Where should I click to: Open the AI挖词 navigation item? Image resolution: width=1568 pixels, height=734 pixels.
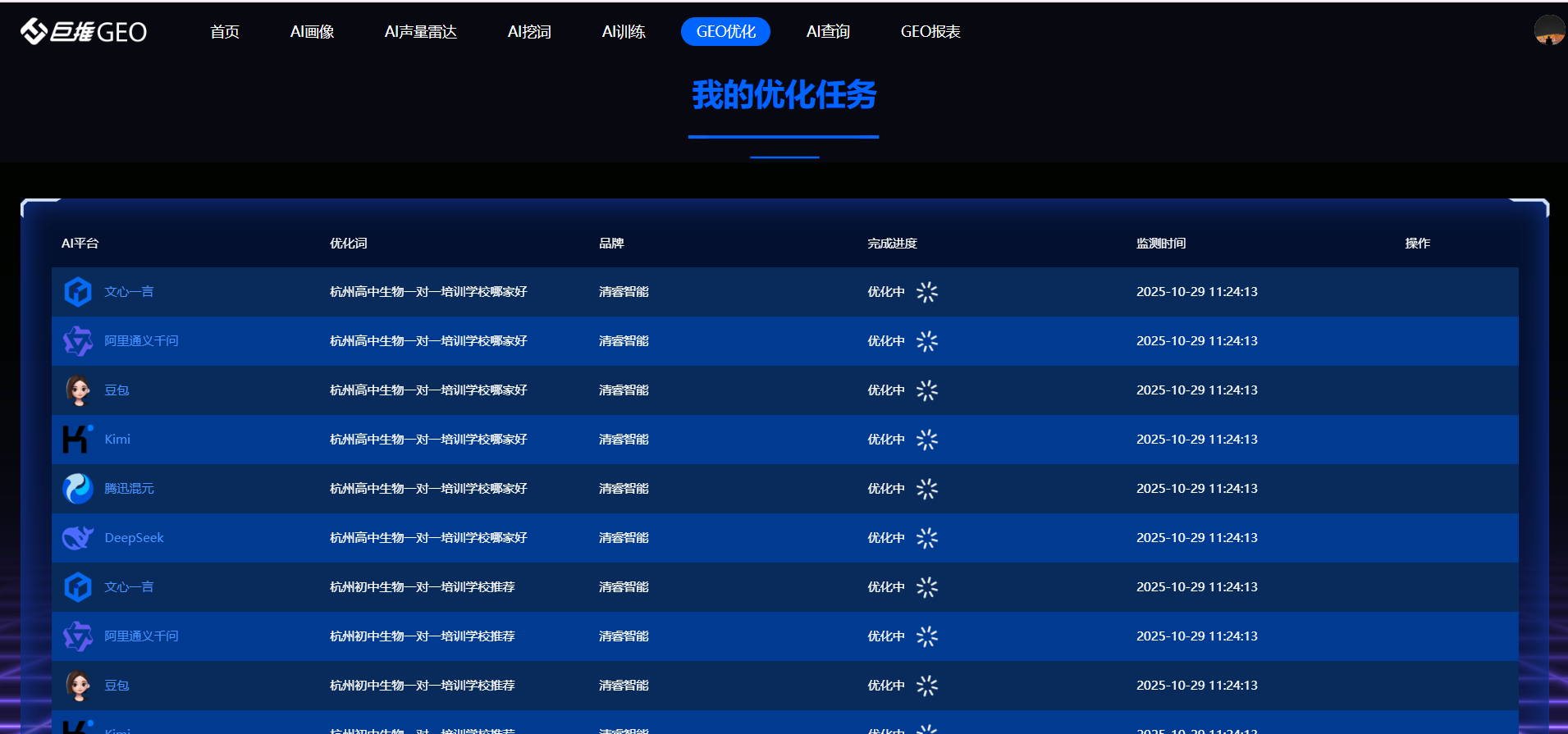529,32
